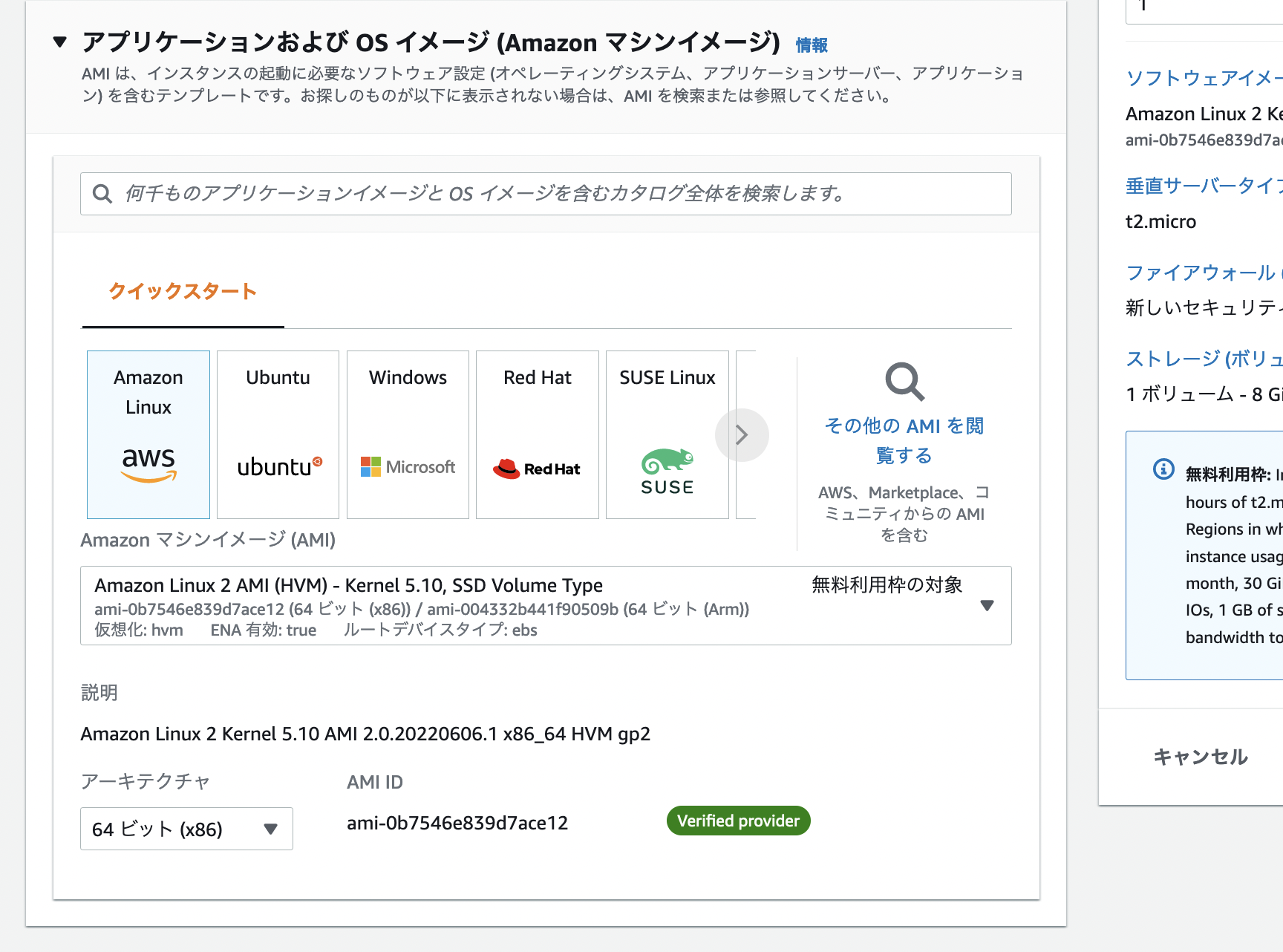The width and height of the screenshot is (1283, 952).
Task: Select SUSE Linux as the machine image
Action: [x=666, y=434]
